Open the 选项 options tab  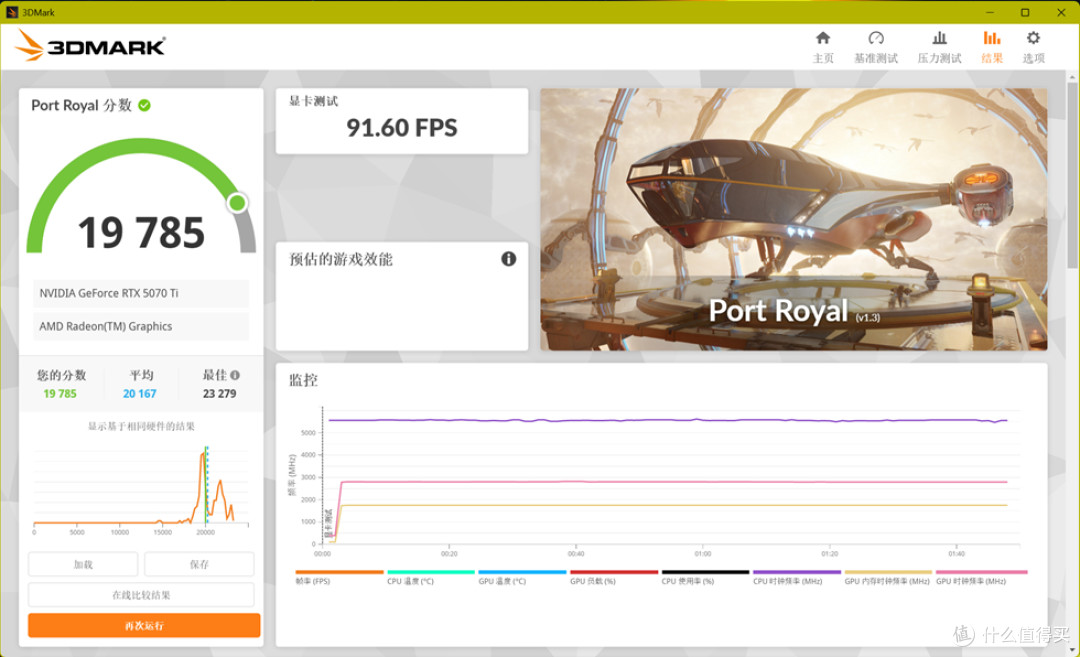click(x=1033, y=48)
